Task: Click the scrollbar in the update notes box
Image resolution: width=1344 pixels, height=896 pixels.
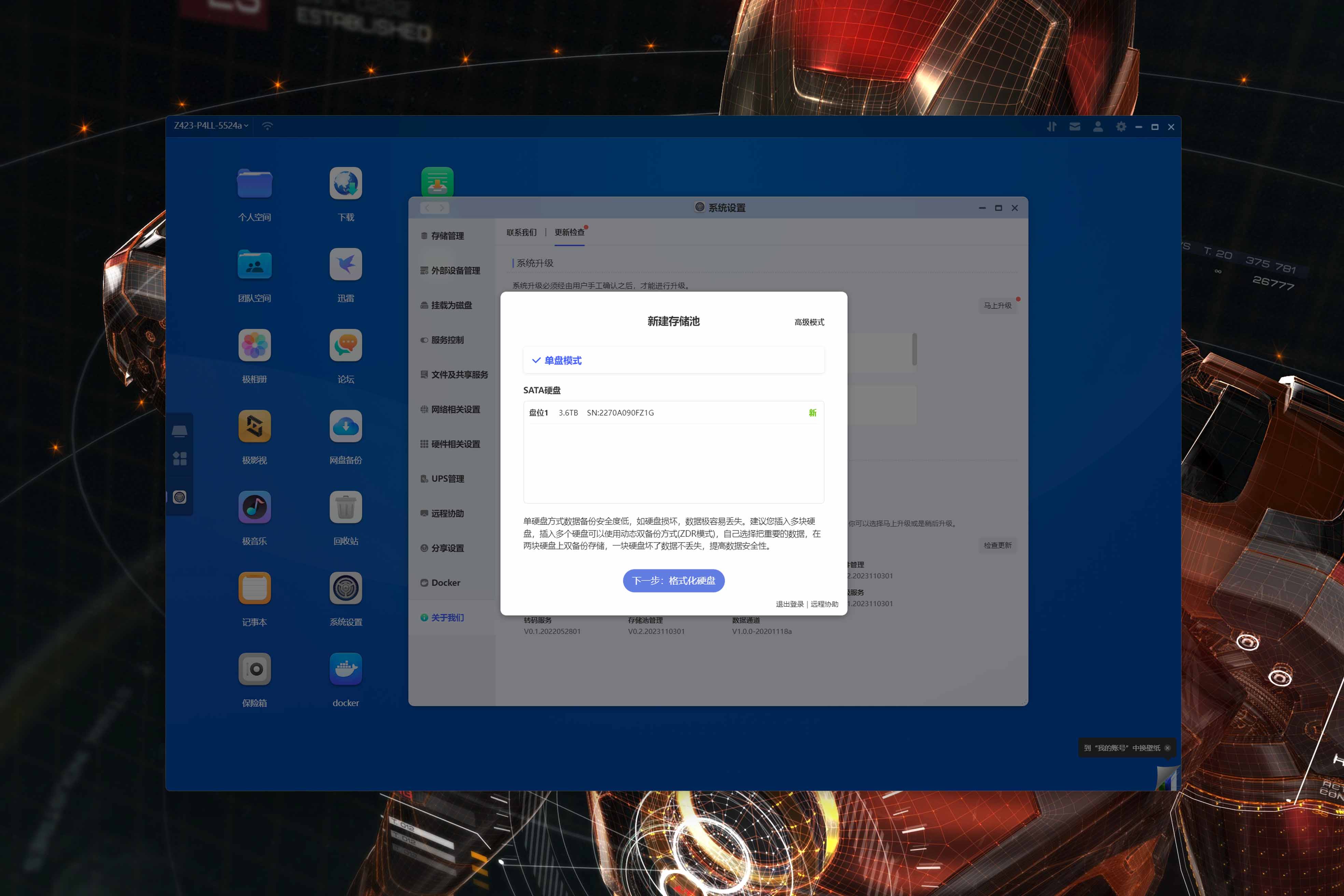Action: coord(914,350)
